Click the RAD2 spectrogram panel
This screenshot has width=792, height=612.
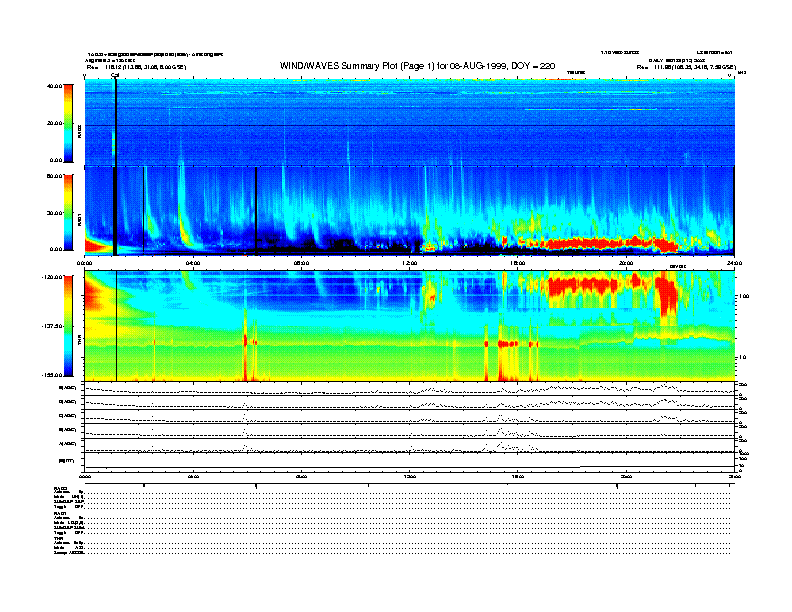tap(409, 122)
